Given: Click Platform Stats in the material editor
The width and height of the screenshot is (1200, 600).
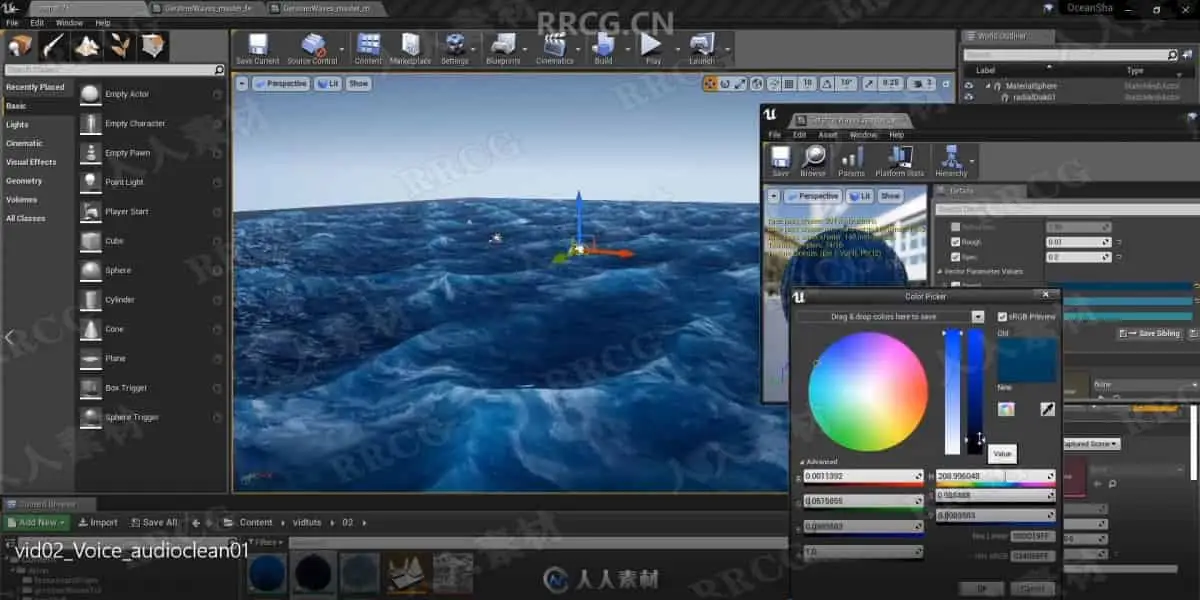Looking at the screenshot, I should pos(899,161).
